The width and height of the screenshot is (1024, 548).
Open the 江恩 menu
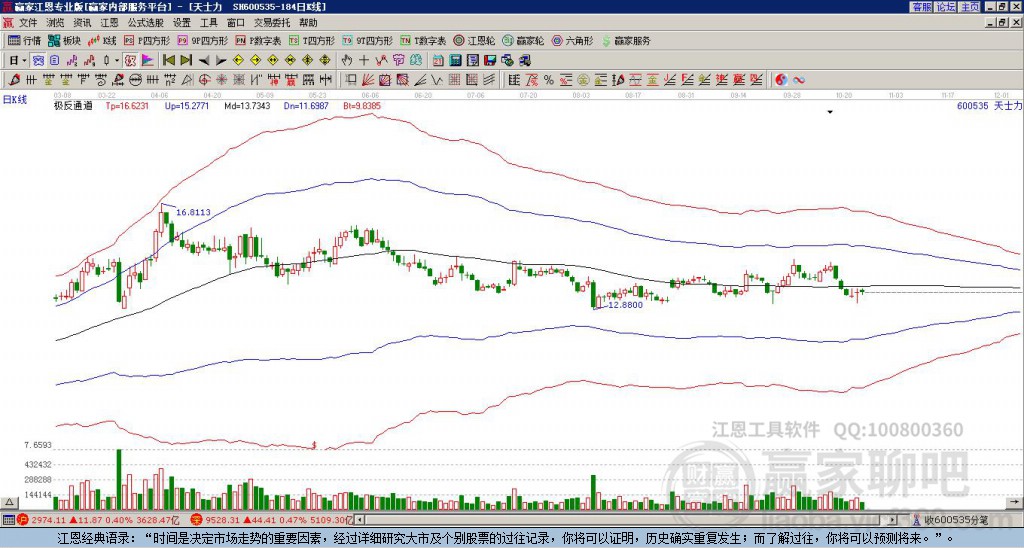110,23
